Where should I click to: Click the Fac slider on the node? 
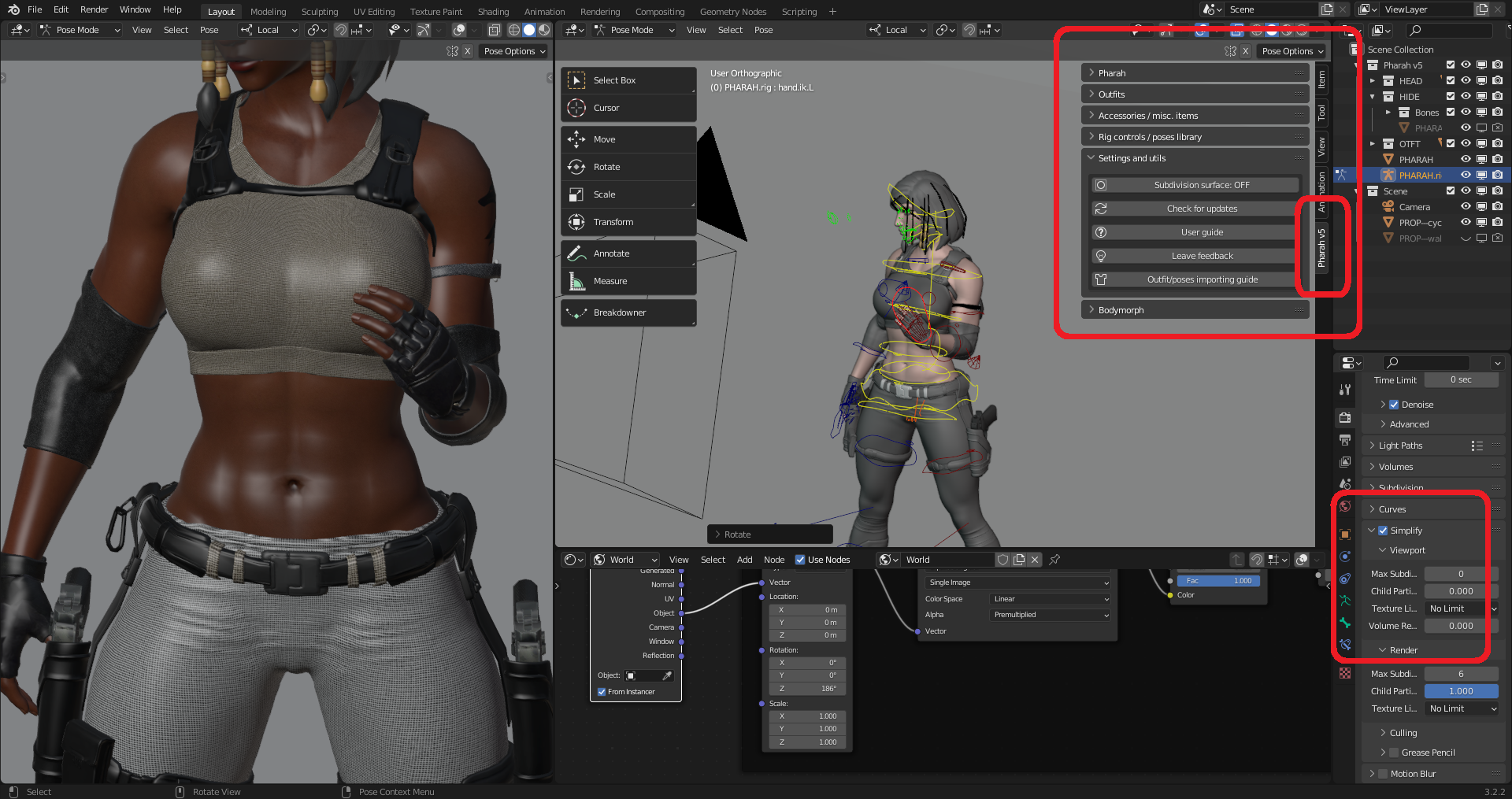(1219, 581)
